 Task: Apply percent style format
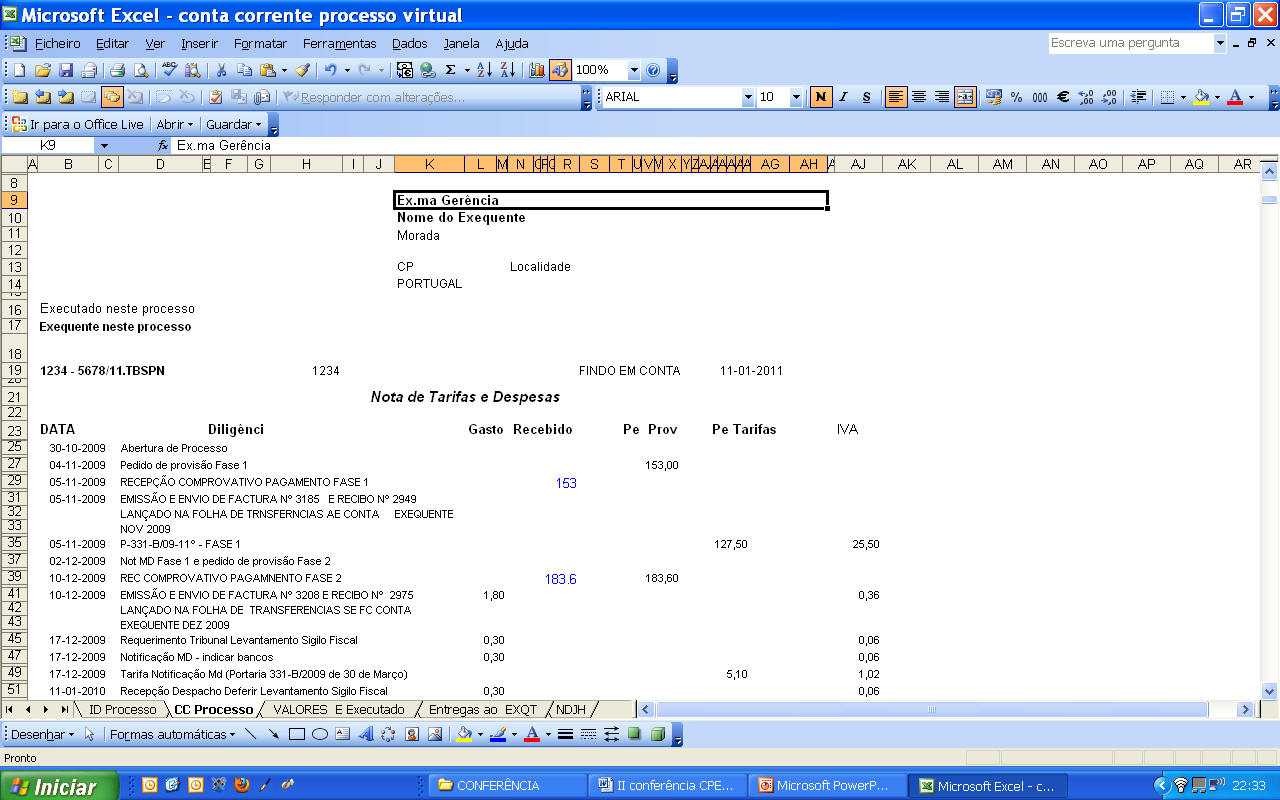pos(1017,97)
